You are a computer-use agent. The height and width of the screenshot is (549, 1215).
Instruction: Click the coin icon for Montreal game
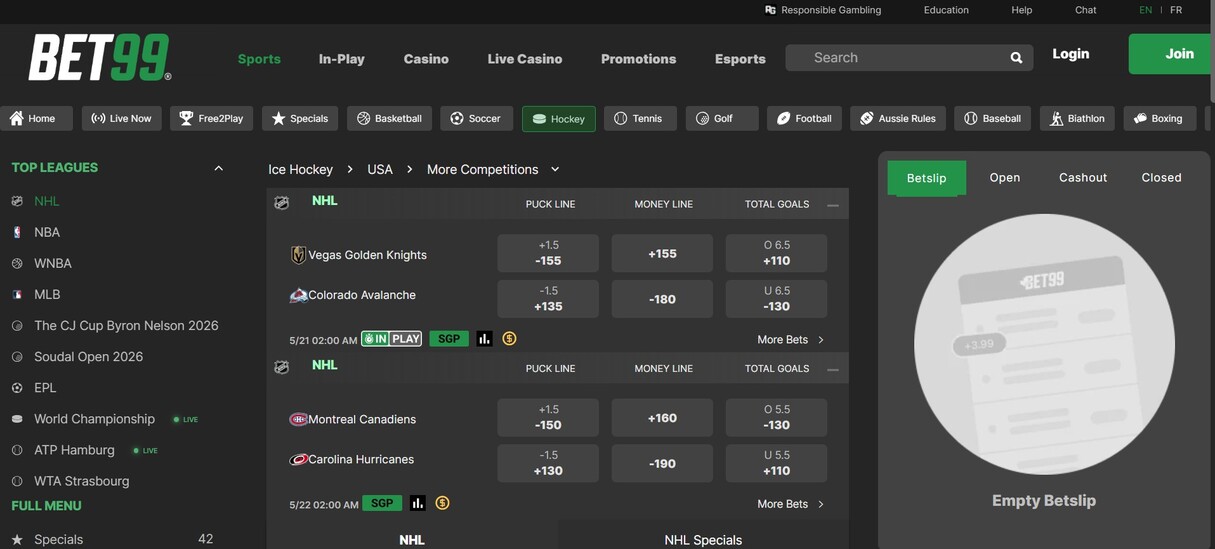(442, 503)
